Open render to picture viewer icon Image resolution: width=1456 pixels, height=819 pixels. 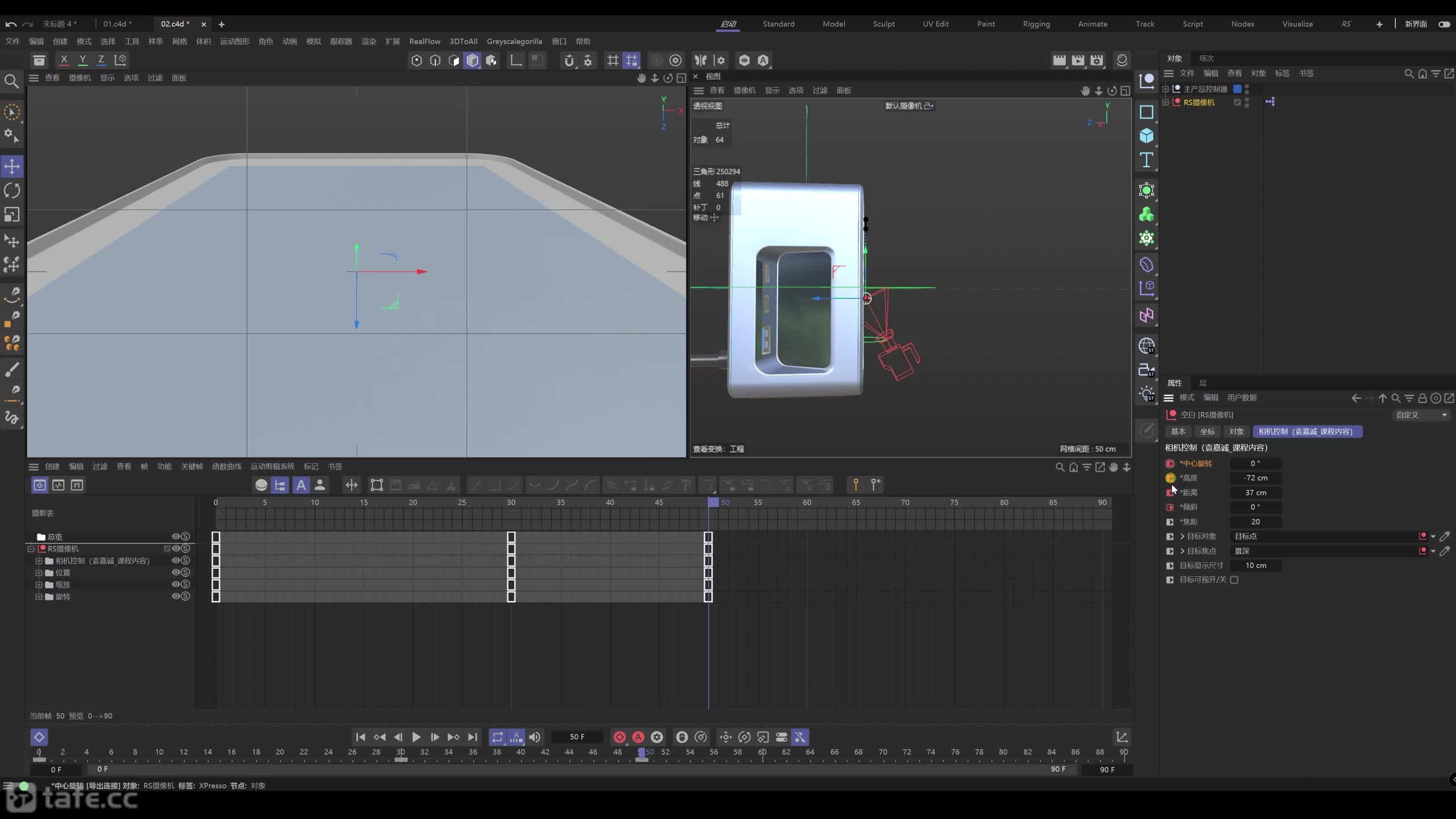tap(1078, 60)
